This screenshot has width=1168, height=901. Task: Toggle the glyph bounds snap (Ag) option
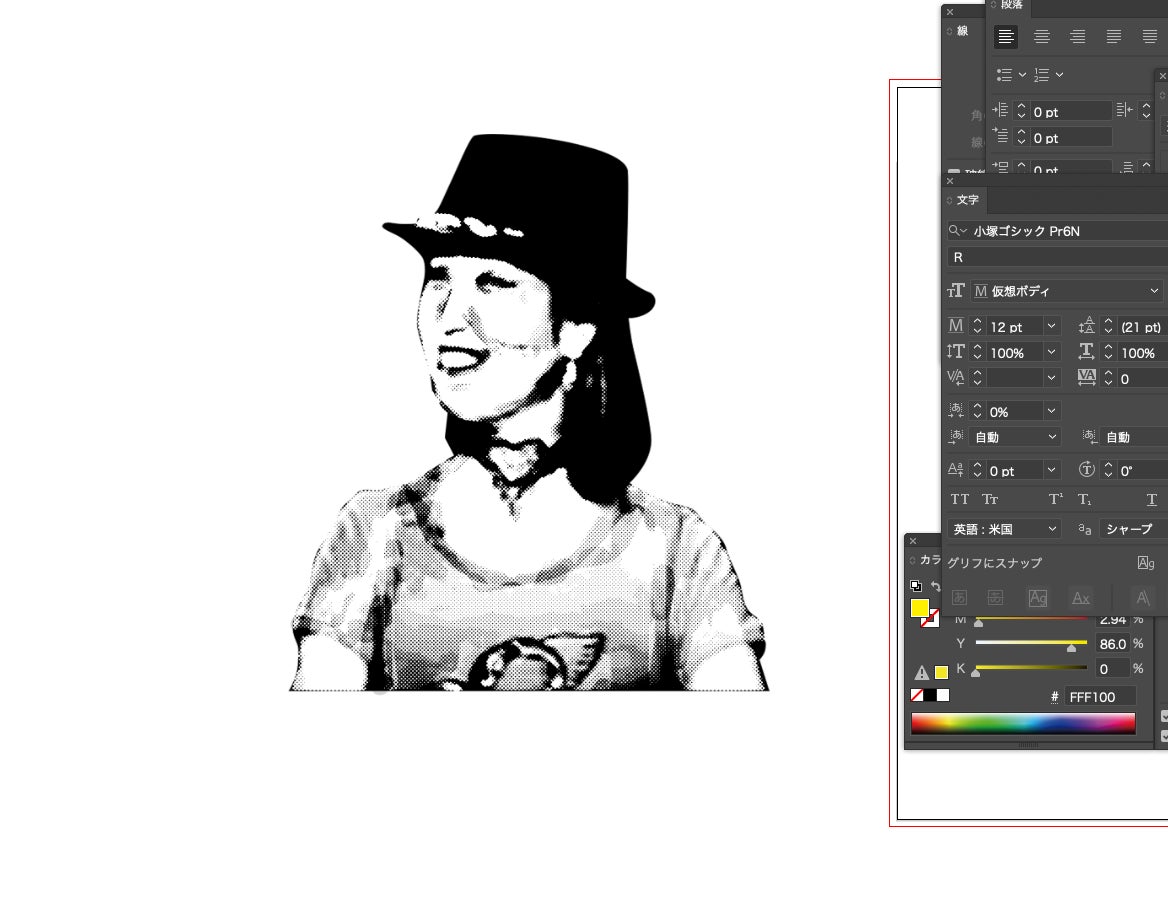(1146, 563)
